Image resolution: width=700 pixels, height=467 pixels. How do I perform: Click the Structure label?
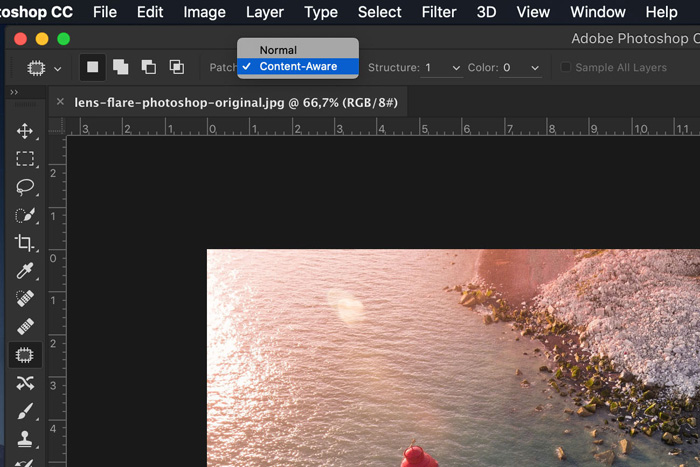point(394,68)
